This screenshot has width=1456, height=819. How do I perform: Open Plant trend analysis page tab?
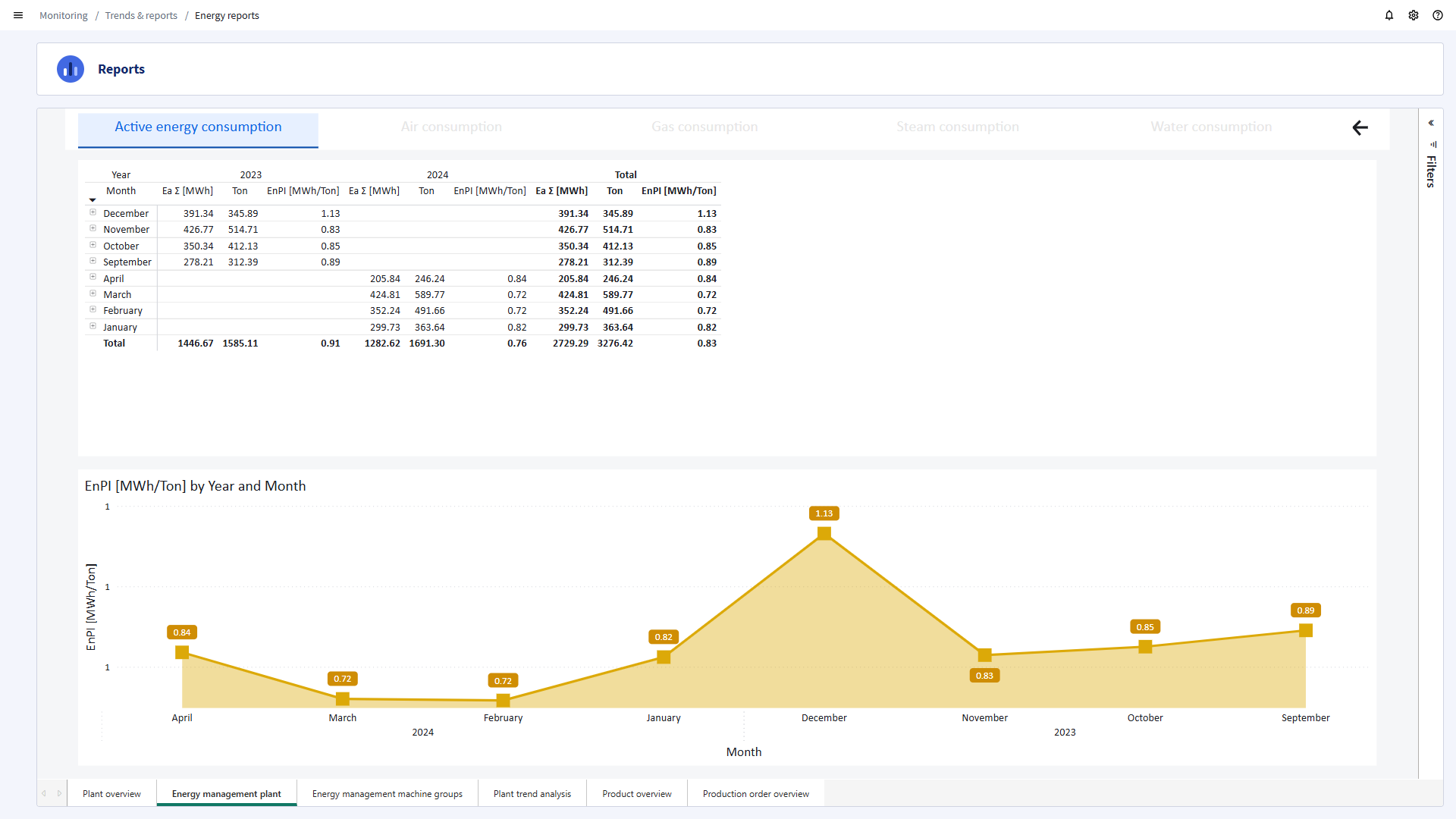532,794
